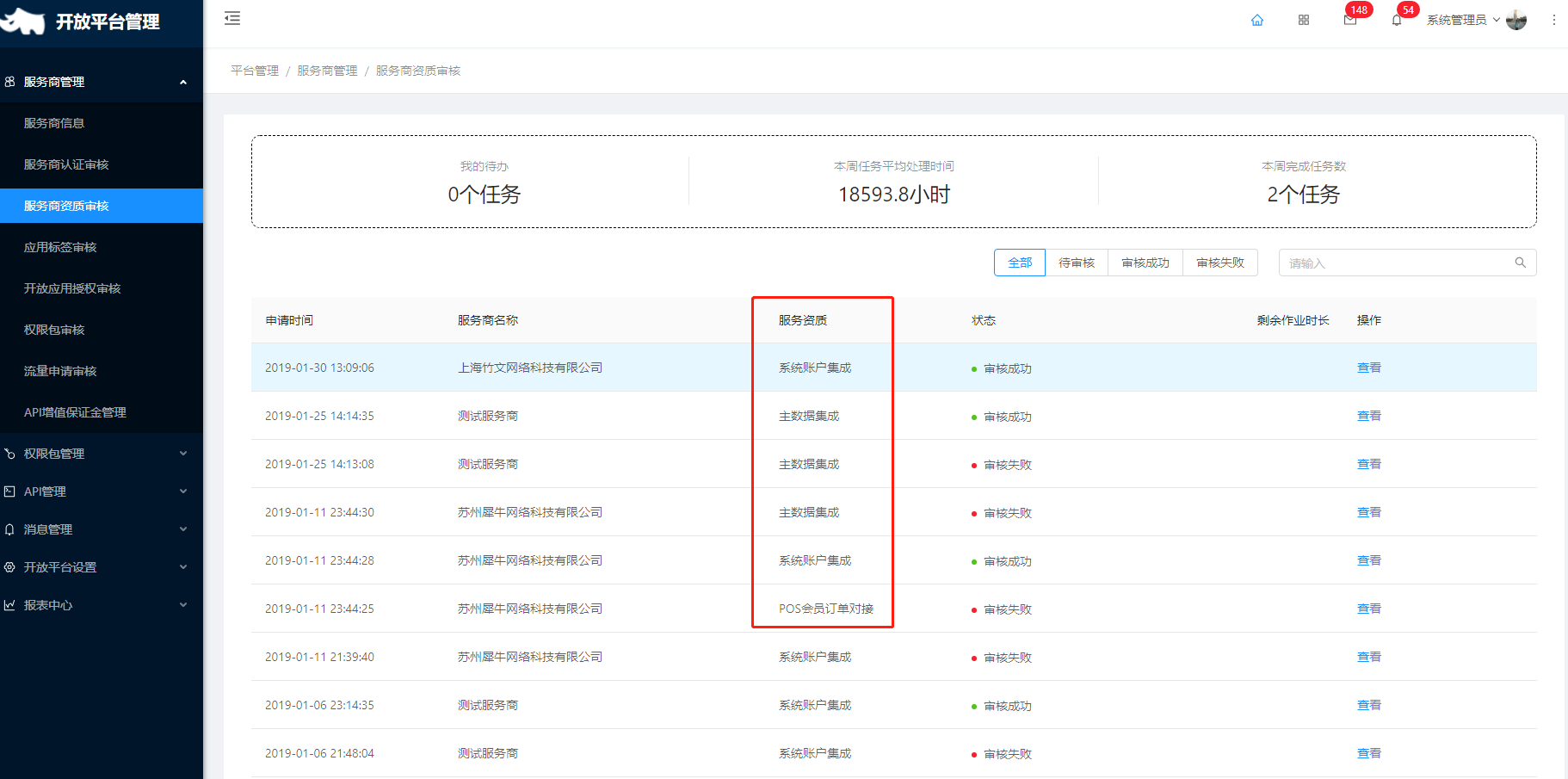Click the 服务商管理 sidebar icon
The width and height of the screenshot is (1568, 779).
9,82
